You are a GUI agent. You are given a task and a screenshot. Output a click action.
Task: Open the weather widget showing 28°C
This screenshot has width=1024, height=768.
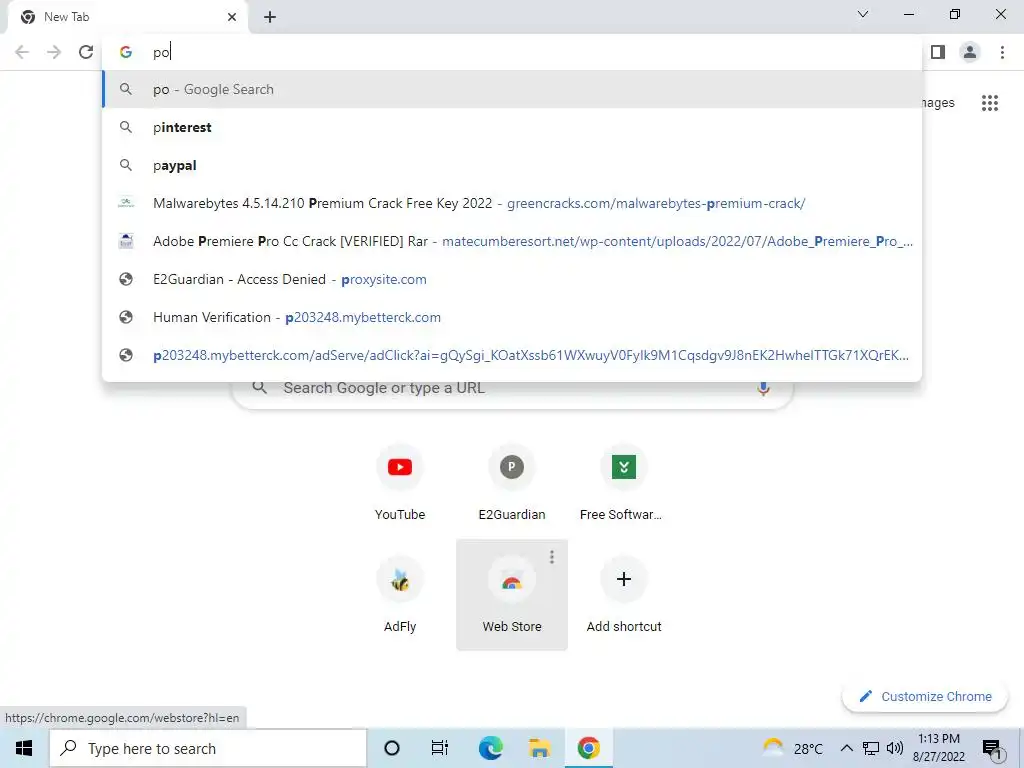coord(794,748)
